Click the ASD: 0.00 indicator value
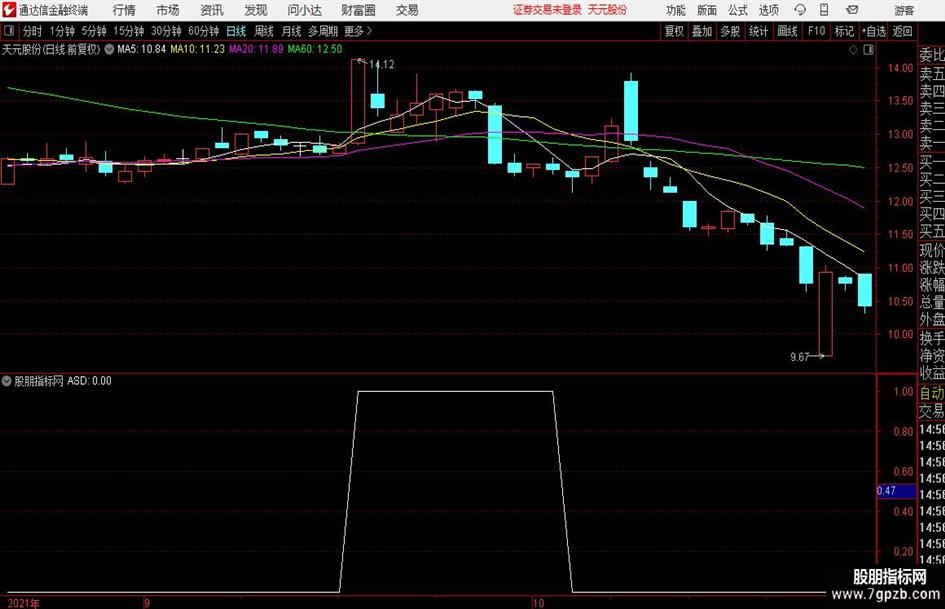Viewport: 945px width, 609px height. point(89,380)
